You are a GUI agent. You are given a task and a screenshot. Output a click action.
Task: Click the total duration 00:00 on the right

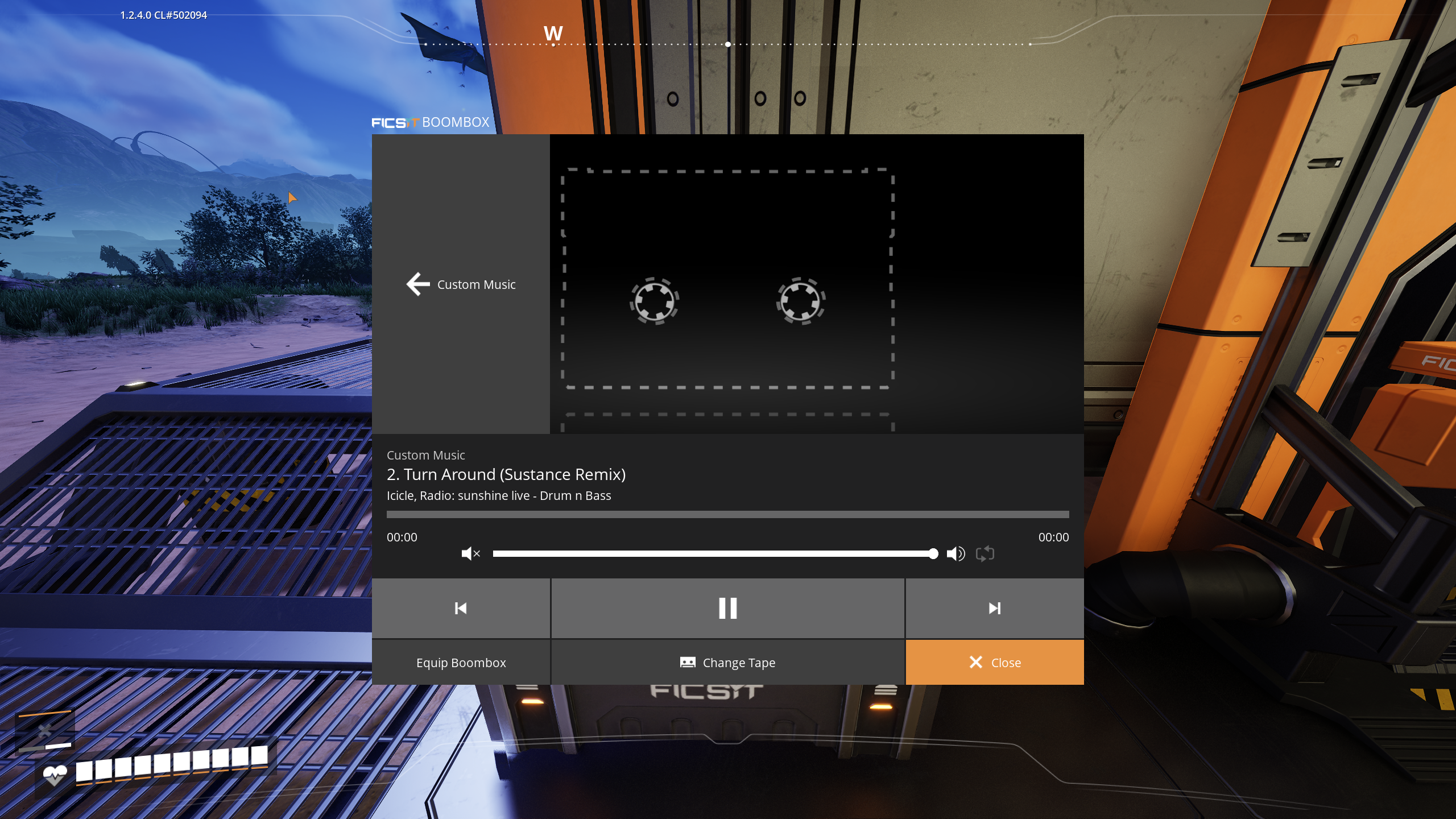pyautogui.click(x=1053, y=537)
